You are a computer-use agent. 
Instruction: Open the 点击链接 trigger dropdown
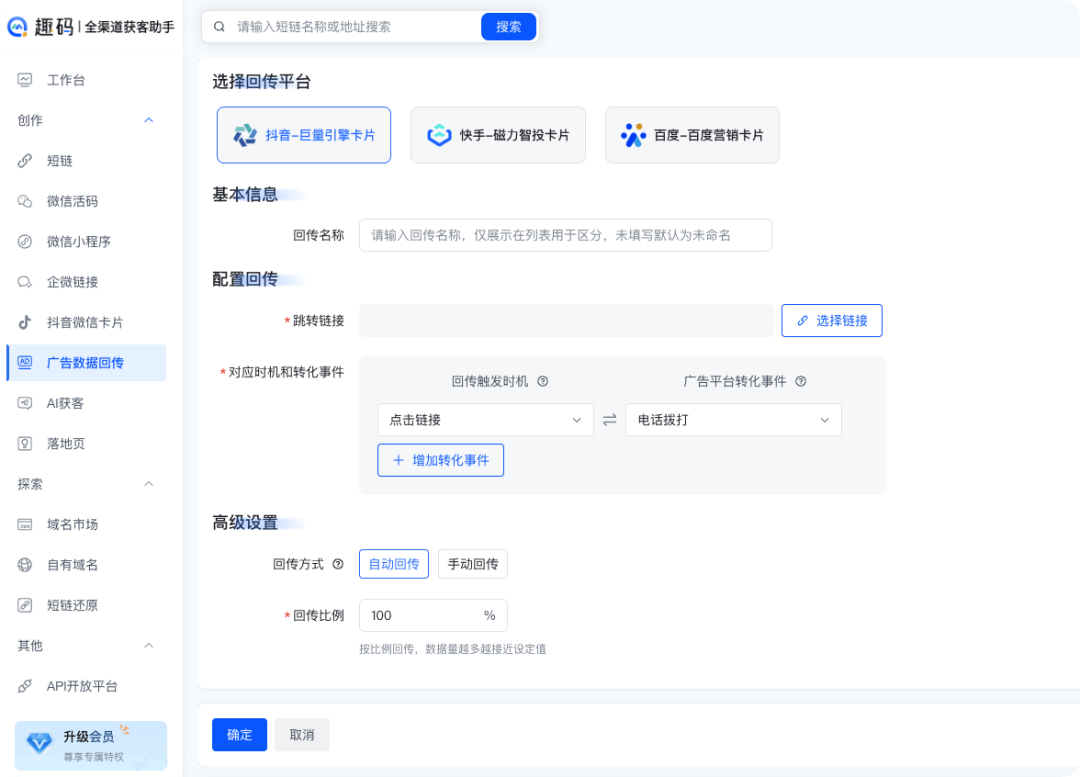pyautogui.click(x=485, y=419)
